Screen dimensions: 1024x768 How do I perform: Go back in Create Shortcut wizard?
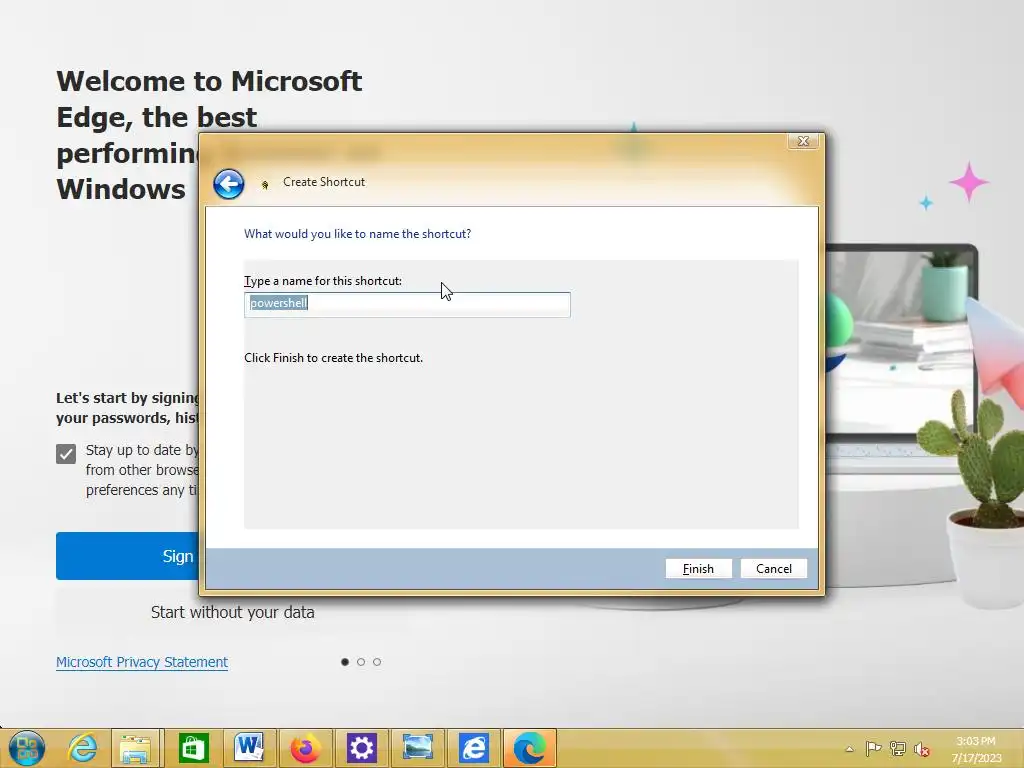click(x=229, y=184)
